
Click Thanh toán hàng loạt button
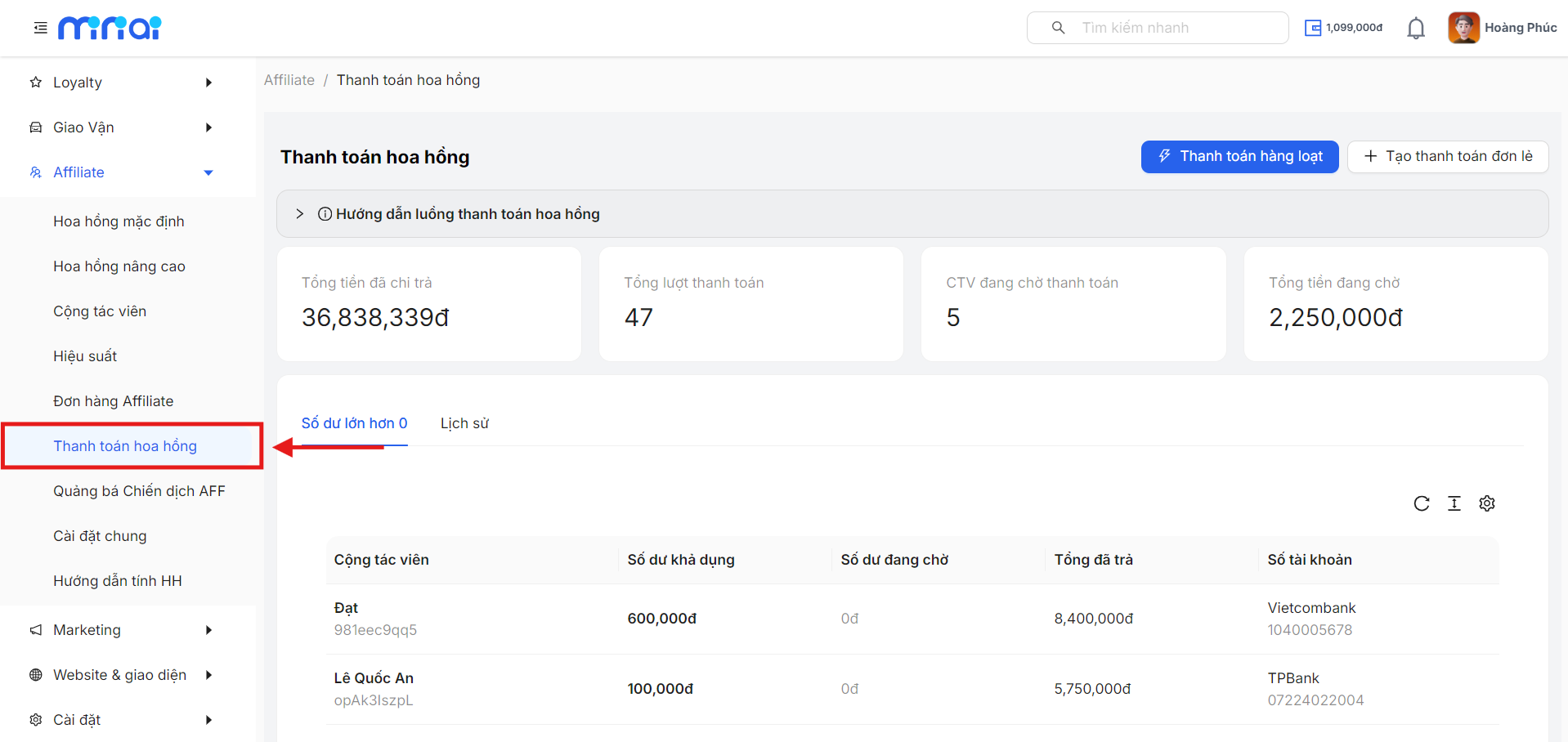click(x=1239, y=157)
